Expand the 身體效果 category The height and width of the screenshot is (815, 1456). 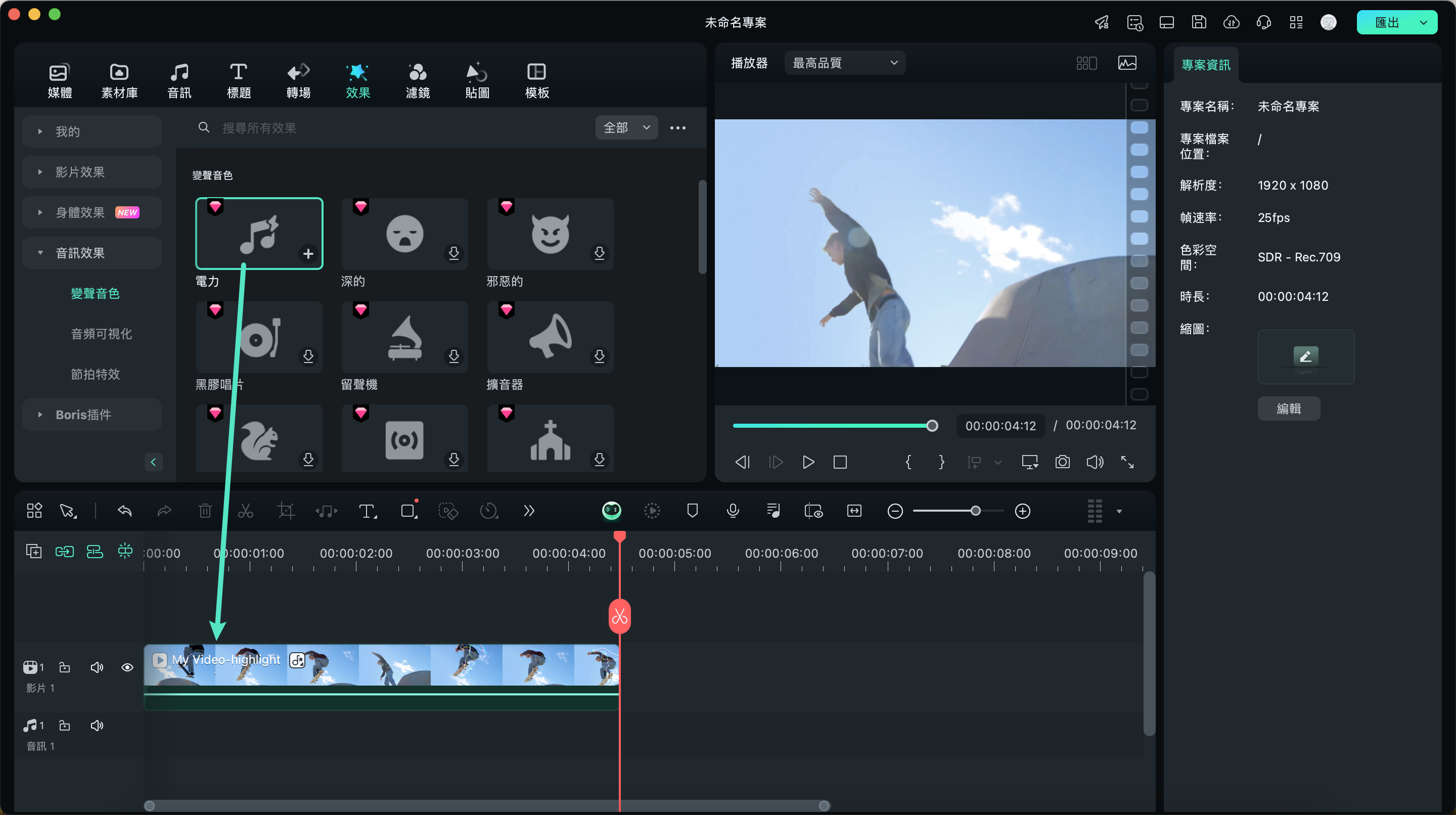[92, 212]
